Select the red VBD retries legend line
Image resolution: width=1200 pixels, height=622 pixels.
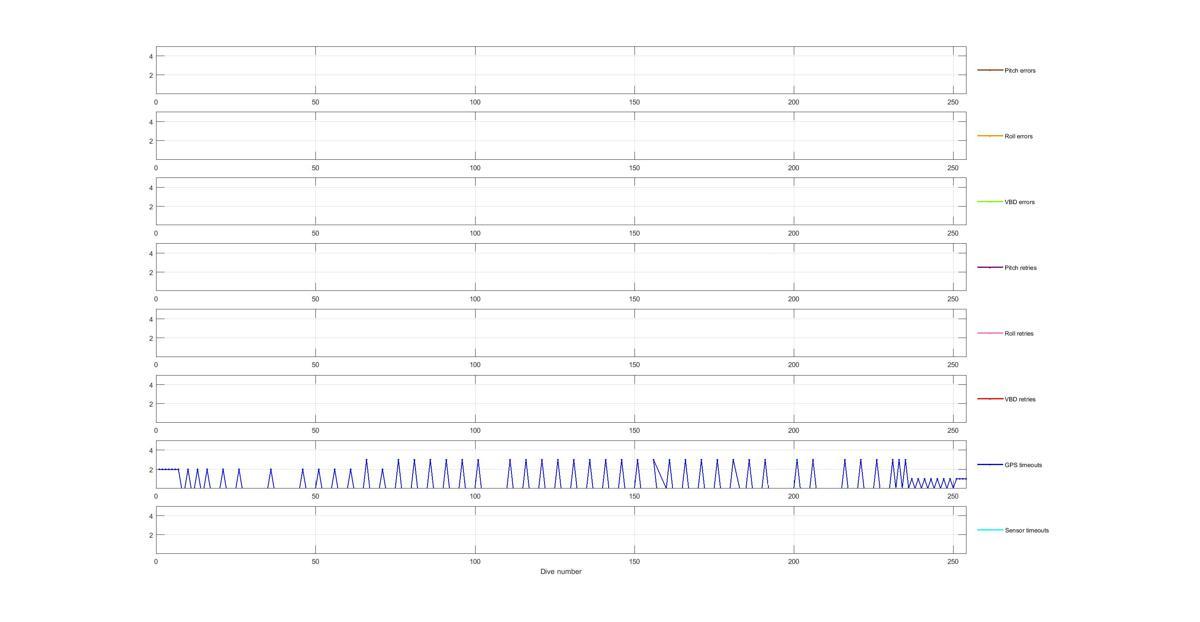[x=990, y=399]
